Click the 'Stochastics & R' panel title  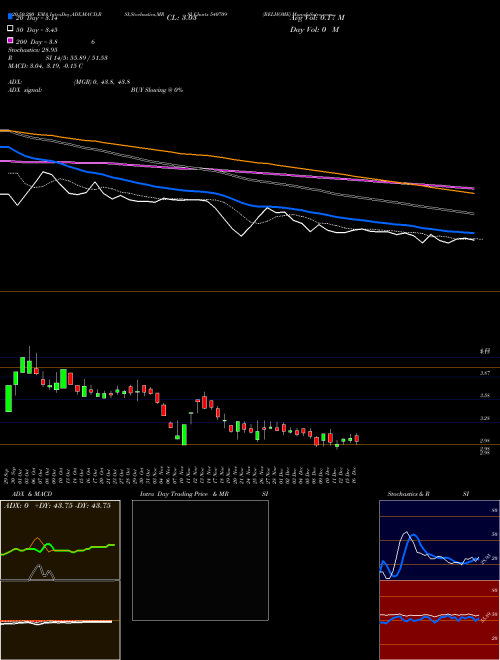(x=409, y=494)
